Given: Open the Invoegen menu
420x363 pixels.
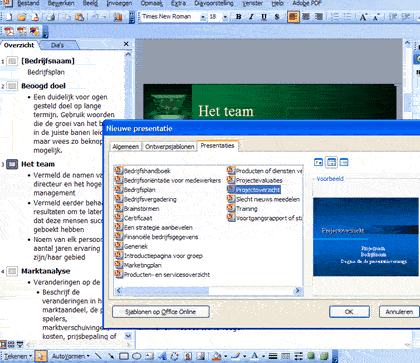Looking at the screenshot, I should tap(119, 4).
